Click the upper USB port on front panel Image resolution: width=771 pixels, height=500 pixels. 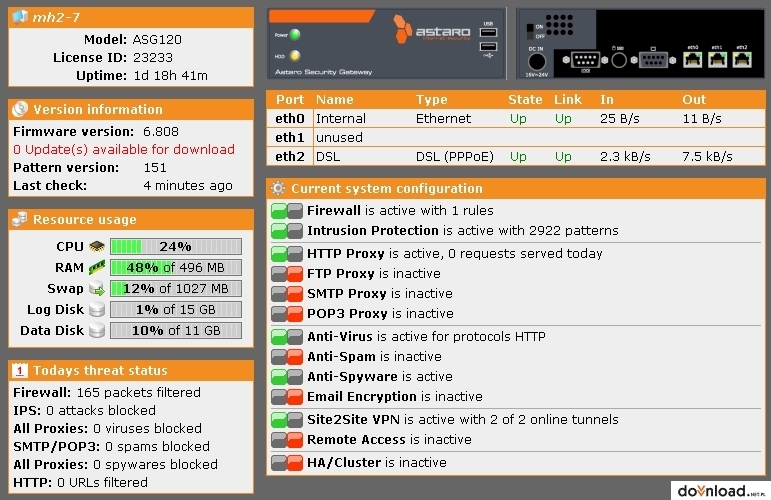(x=488, y=33)
